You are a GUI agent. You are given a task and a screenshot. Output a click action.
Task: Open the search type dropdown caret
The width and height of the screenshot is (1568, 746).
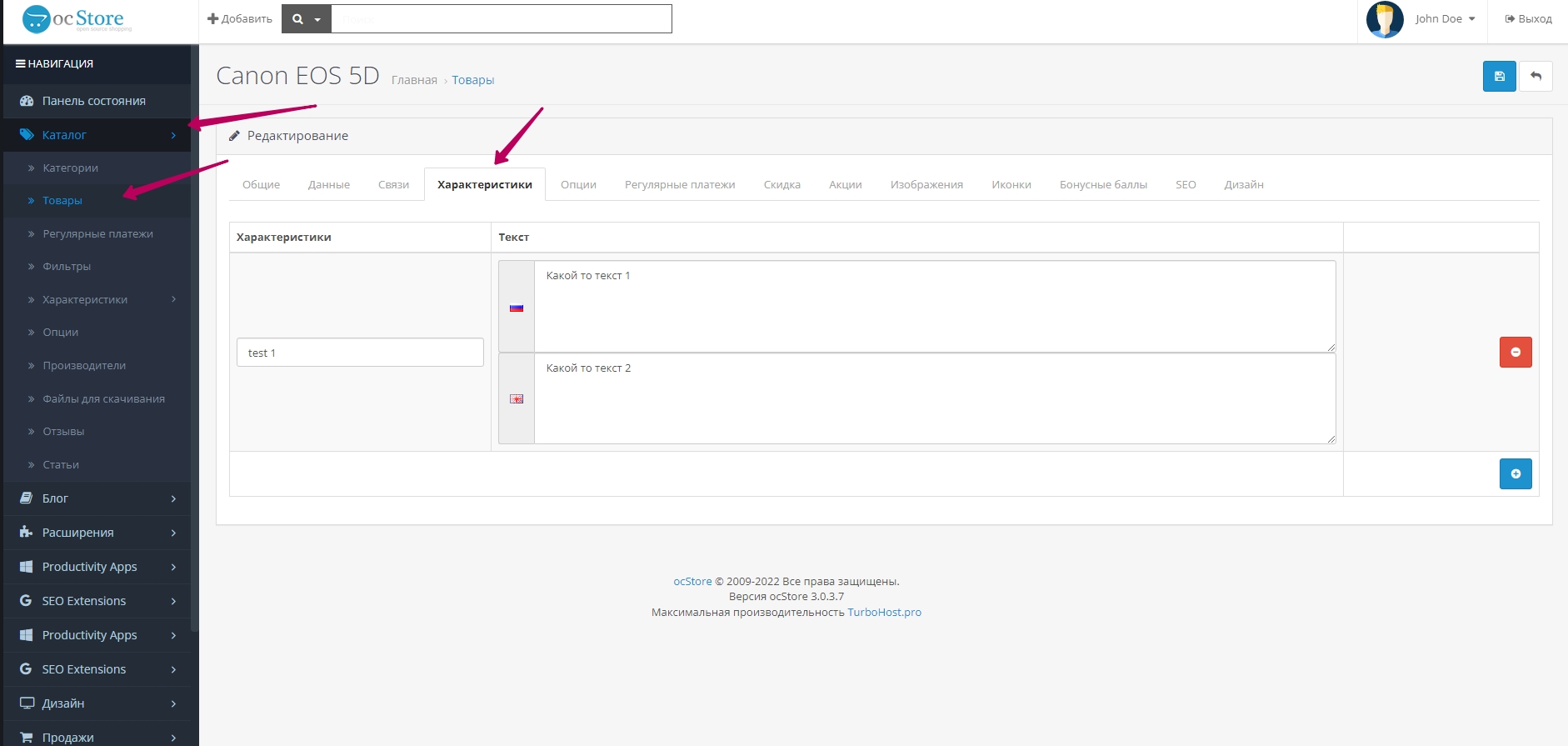[317, 20]
